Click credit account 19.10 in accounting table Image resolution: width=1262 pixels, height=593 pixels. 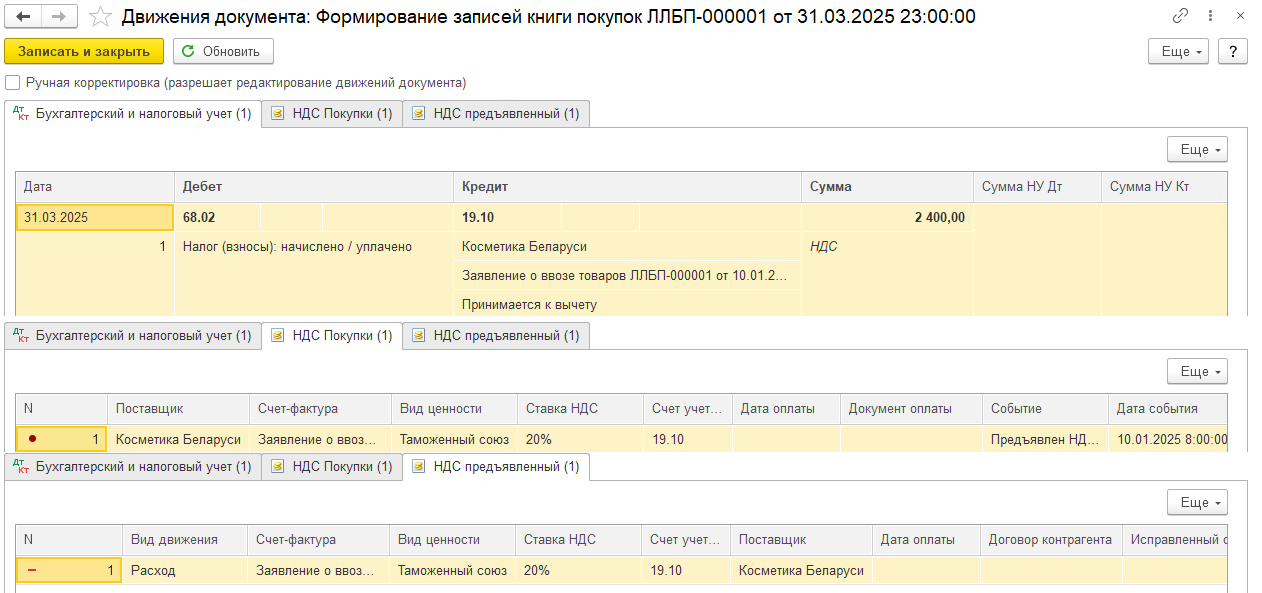coord(507,217)
